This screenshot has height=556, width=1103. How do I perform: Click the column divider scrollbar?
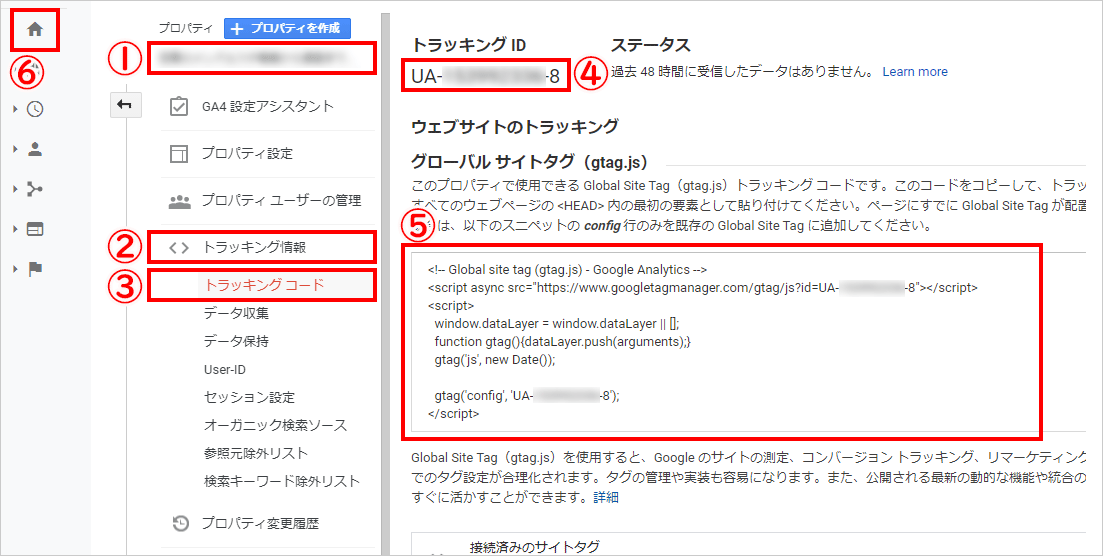pyautogui.click(x=385, y=284)
